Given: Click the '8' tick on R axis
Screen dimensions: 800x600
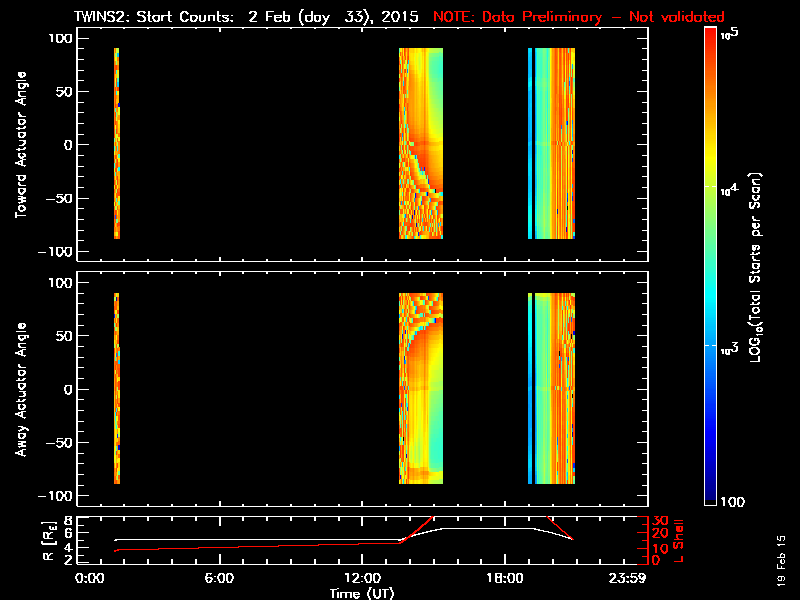Looking at the screenshot, I should pyautogui.click(x=66, y=521).
